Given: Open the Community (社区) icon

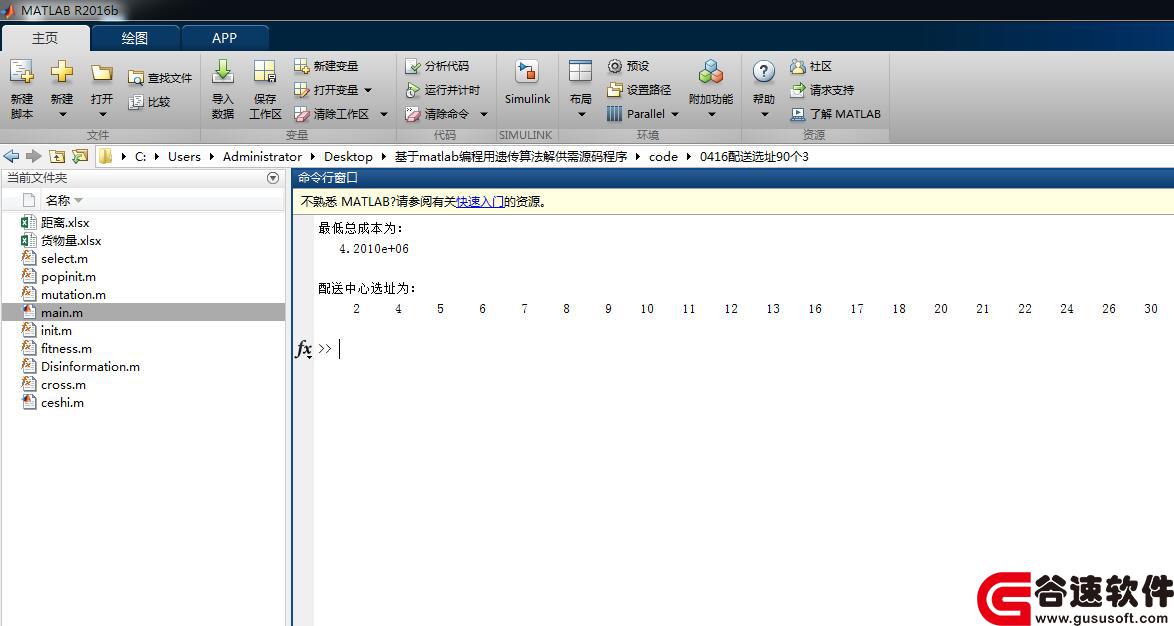Looking at the screenshot, I should point(797,66).
